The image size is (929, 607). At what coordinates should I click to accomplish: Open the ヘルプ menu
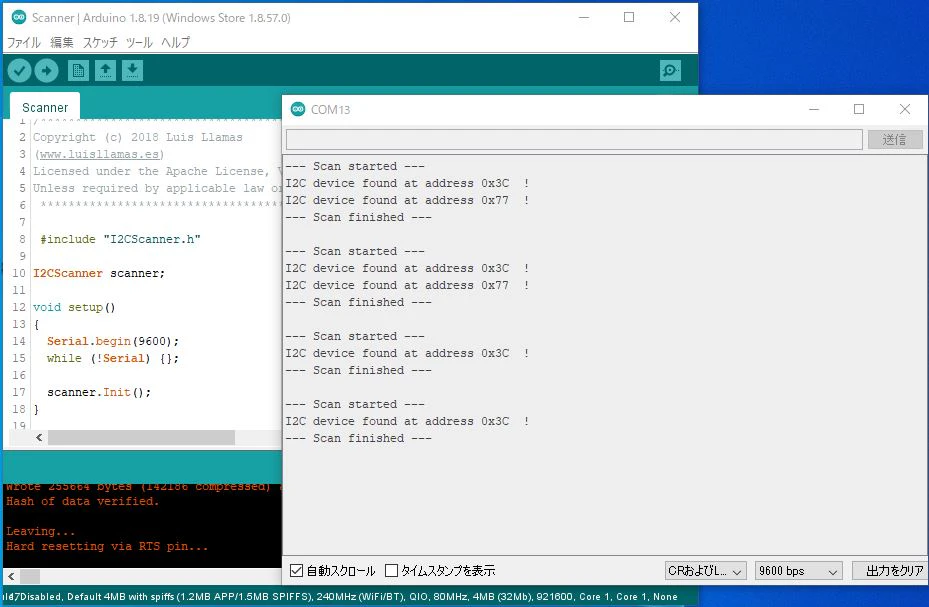176,42
